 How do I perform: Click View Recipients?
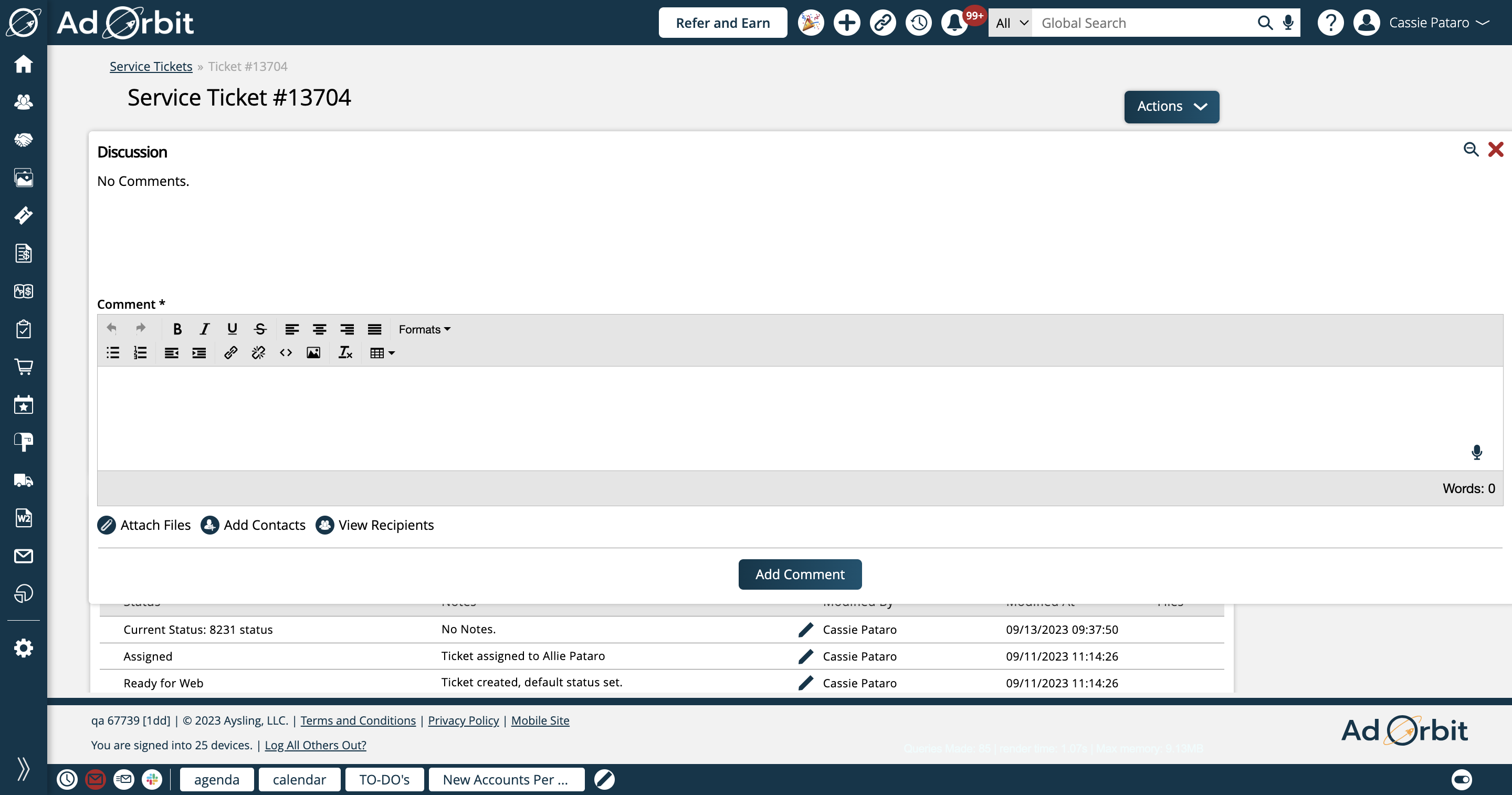pos(374,525)
